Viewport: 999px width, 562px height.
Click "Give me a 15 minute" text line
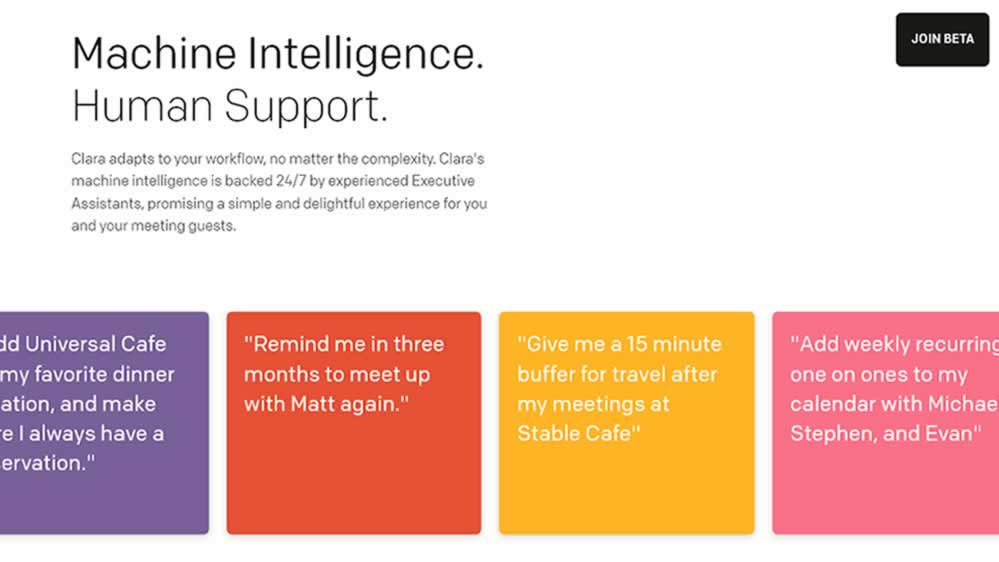(x=619, y=344)
